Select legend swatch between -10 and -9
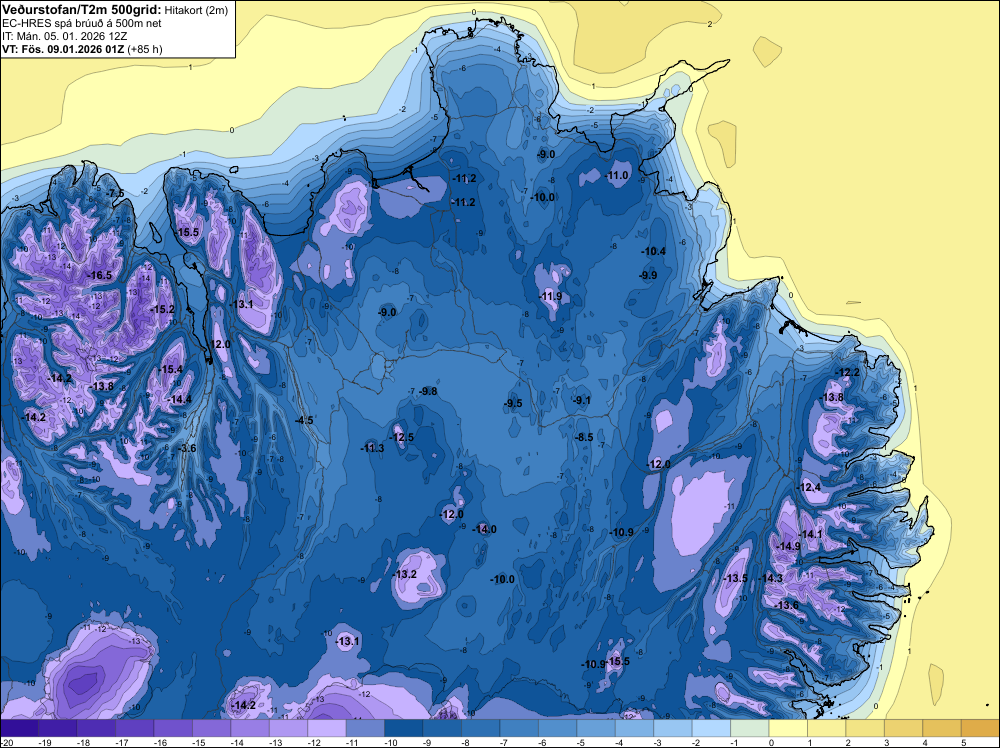Image resolution: width=1000 pixels, height=748 pixels. pyautogui.click(x=404, y=728)
